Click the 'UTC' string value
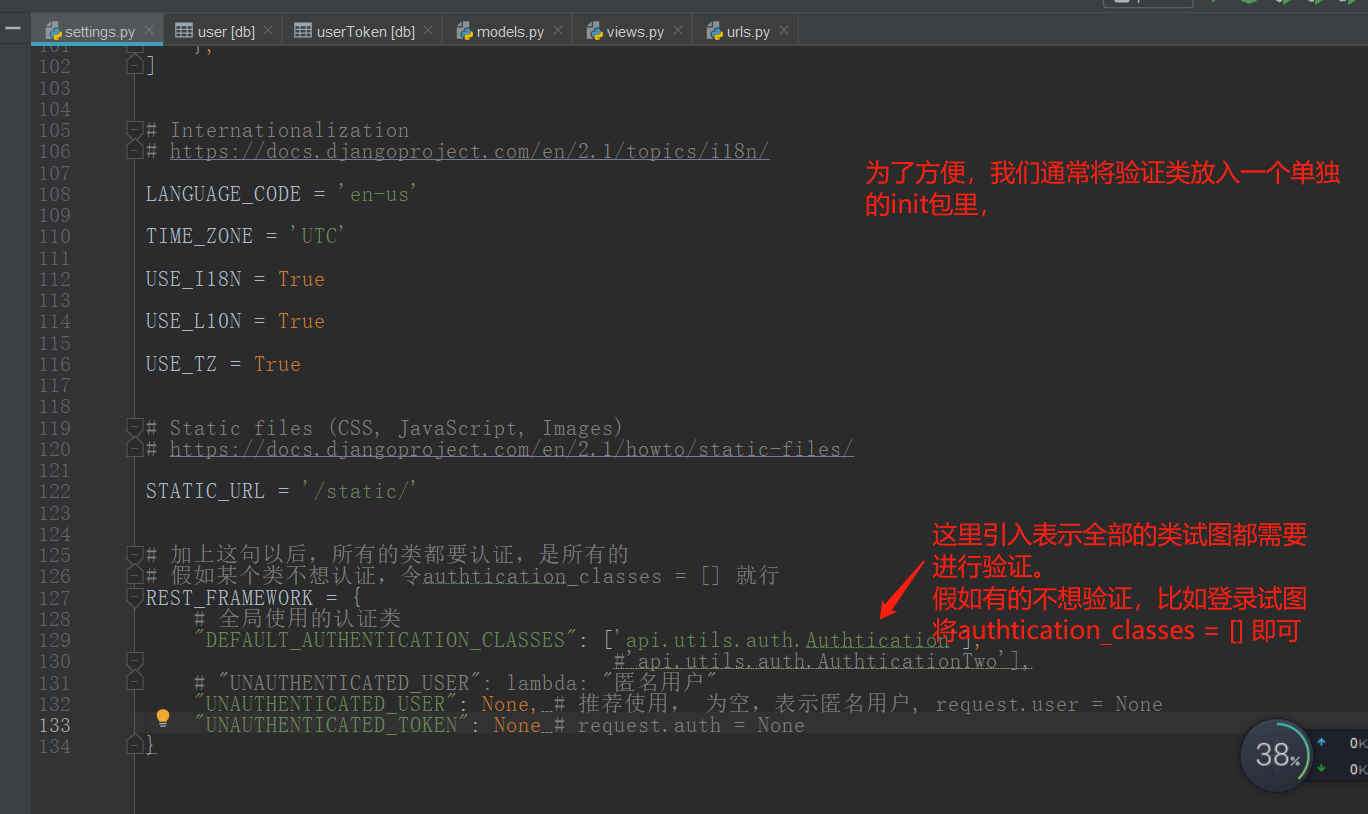 point(317,236)
